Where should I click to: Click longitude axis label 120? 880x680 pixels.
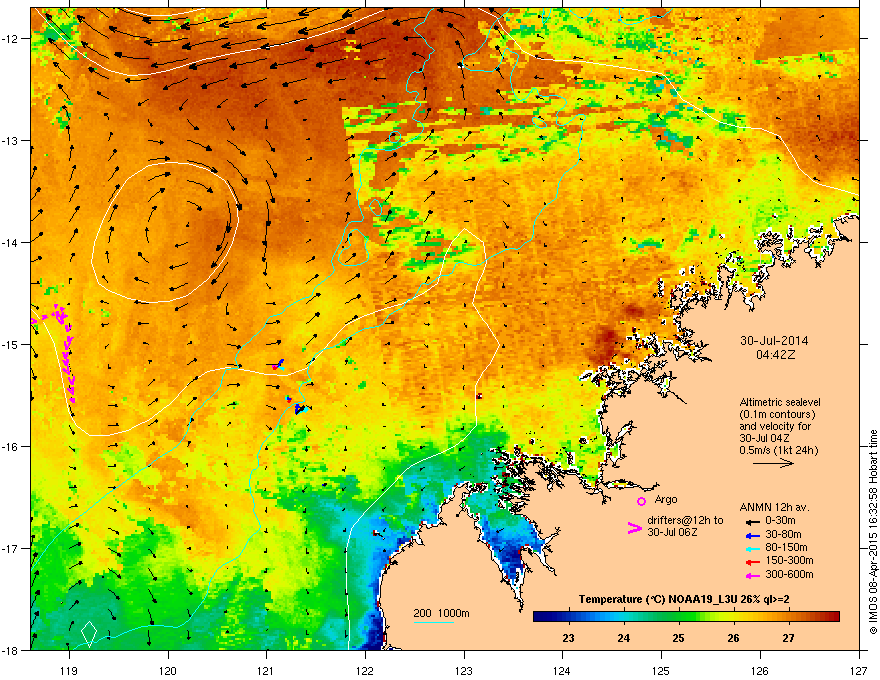coord(167,670)
